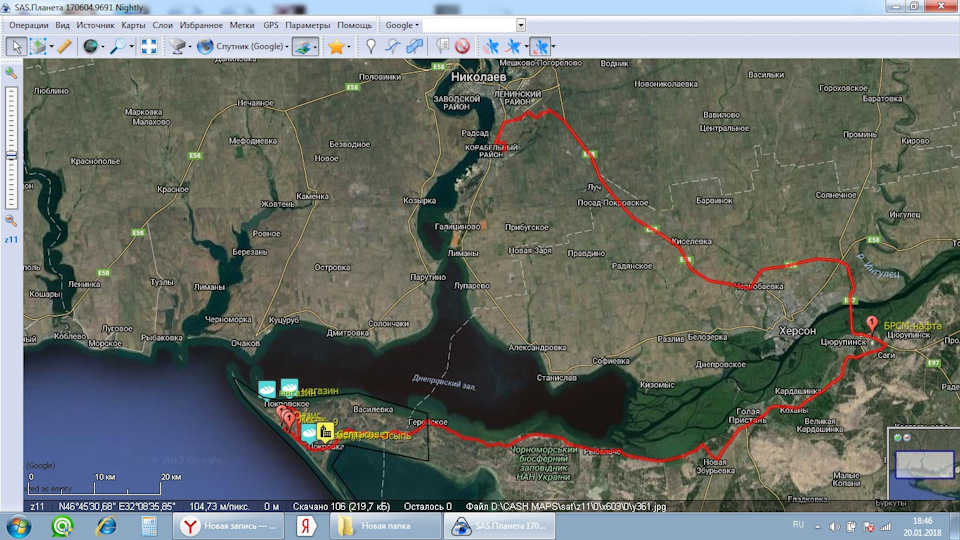Open the green messenger taskbar icon

62,526
